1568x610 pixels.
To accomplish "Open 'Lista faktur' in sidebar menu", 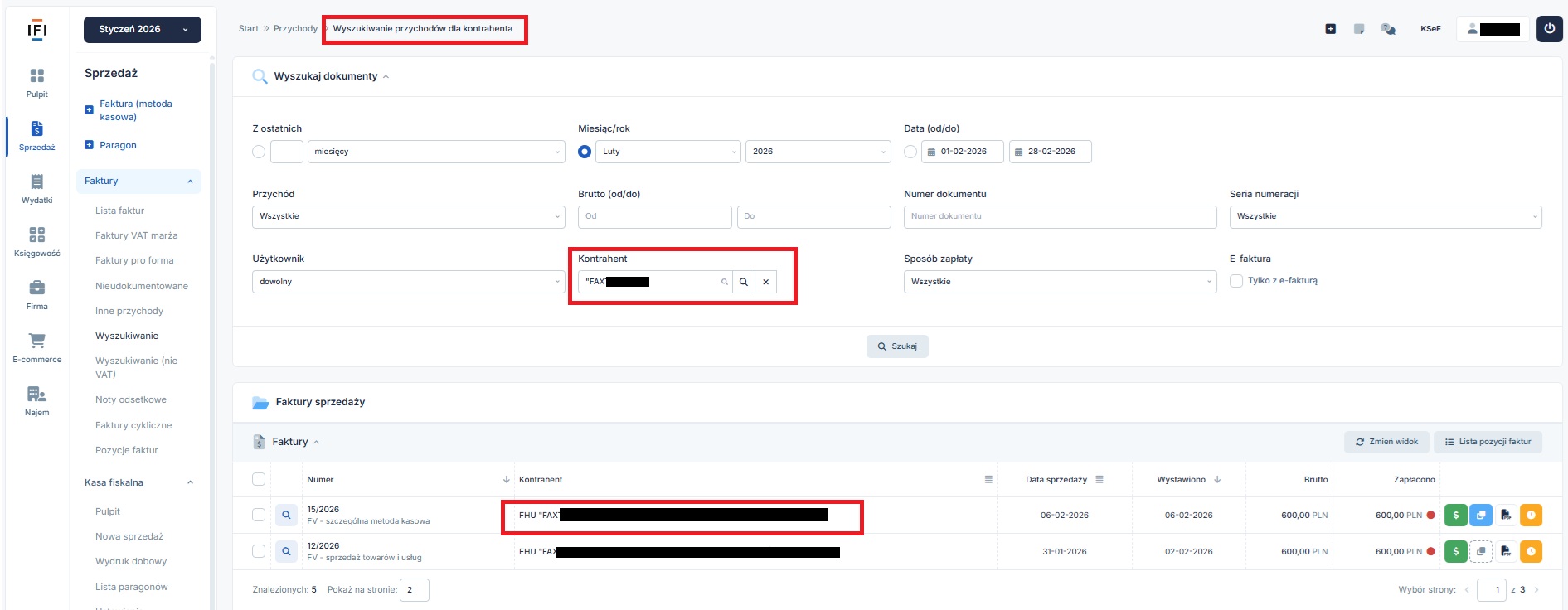I will pyautogui.click(x=119, y=211).
